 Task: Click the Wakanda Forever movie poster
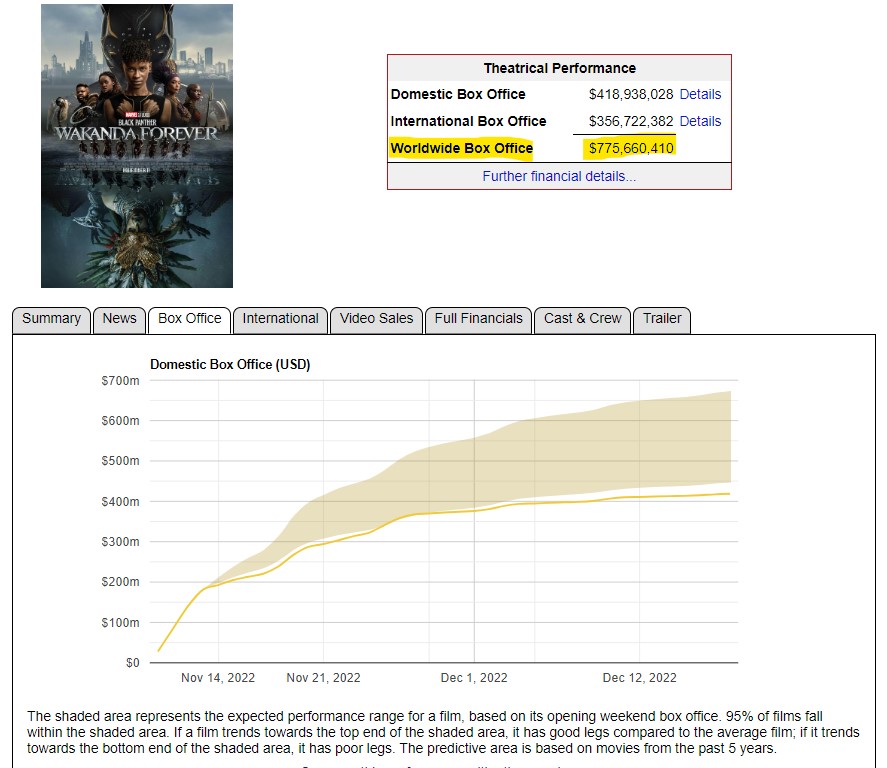coord(137,146)
